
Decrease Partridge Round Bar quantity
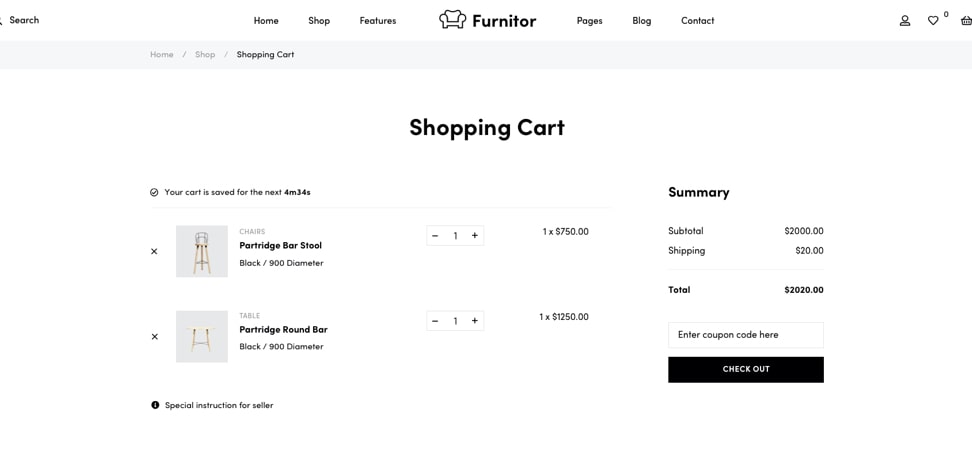pyautogui.click(x=435, y=321)
